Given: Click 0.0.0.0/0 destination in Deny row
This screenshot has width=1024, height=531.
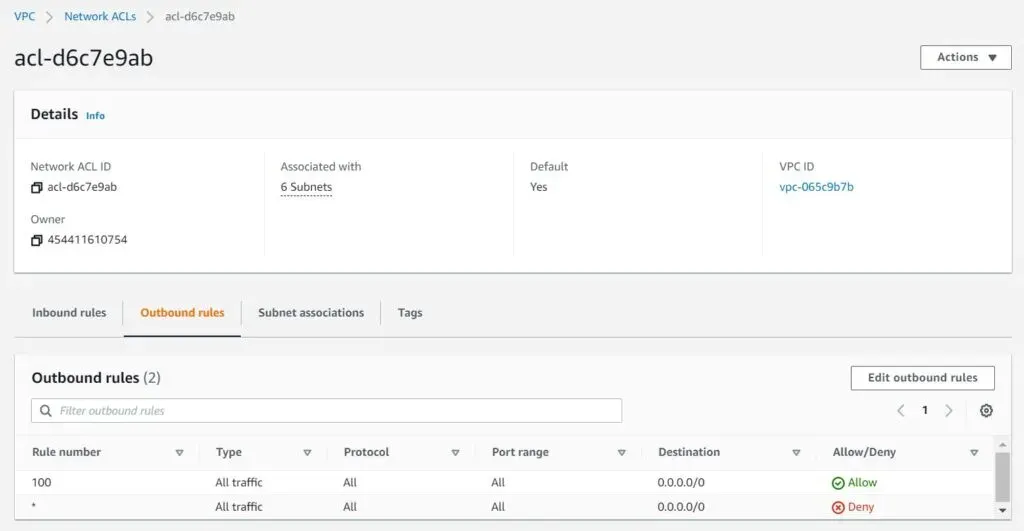Looking at the screenshot, I should (x=681, y=507).
